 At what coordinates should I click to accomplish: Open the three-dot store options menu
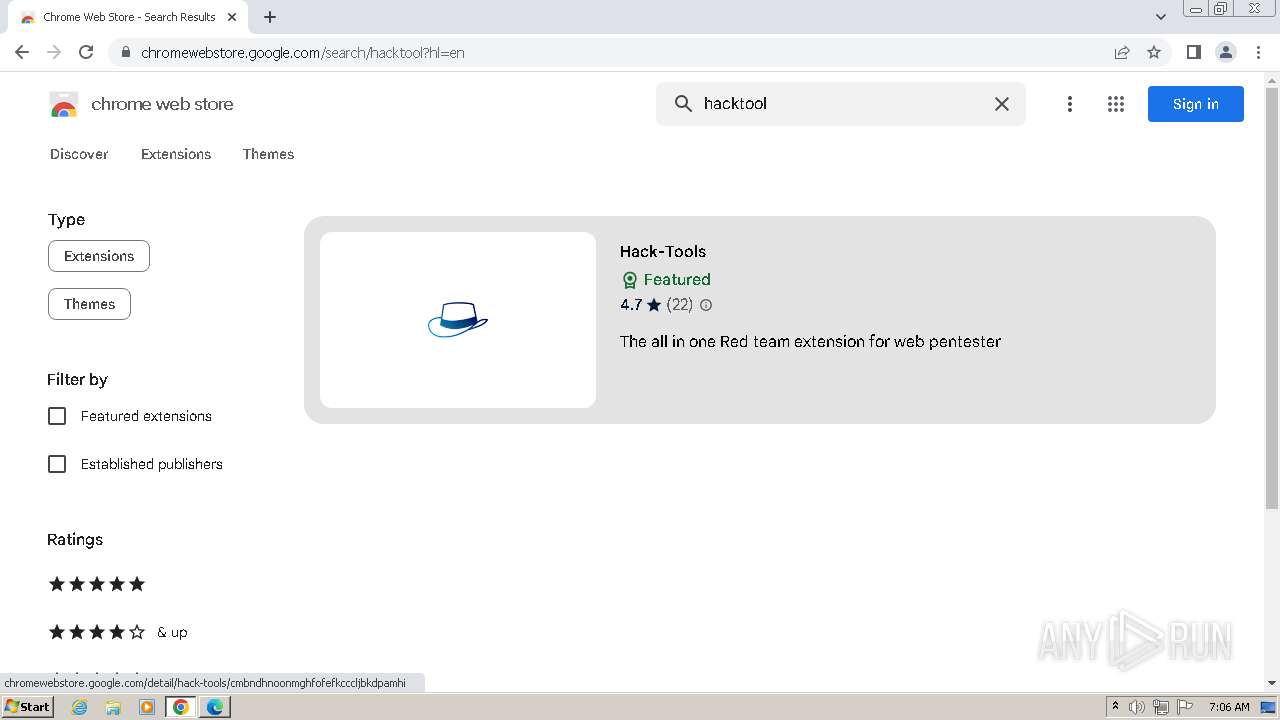pyautogui.click(x=1069, y=104)
